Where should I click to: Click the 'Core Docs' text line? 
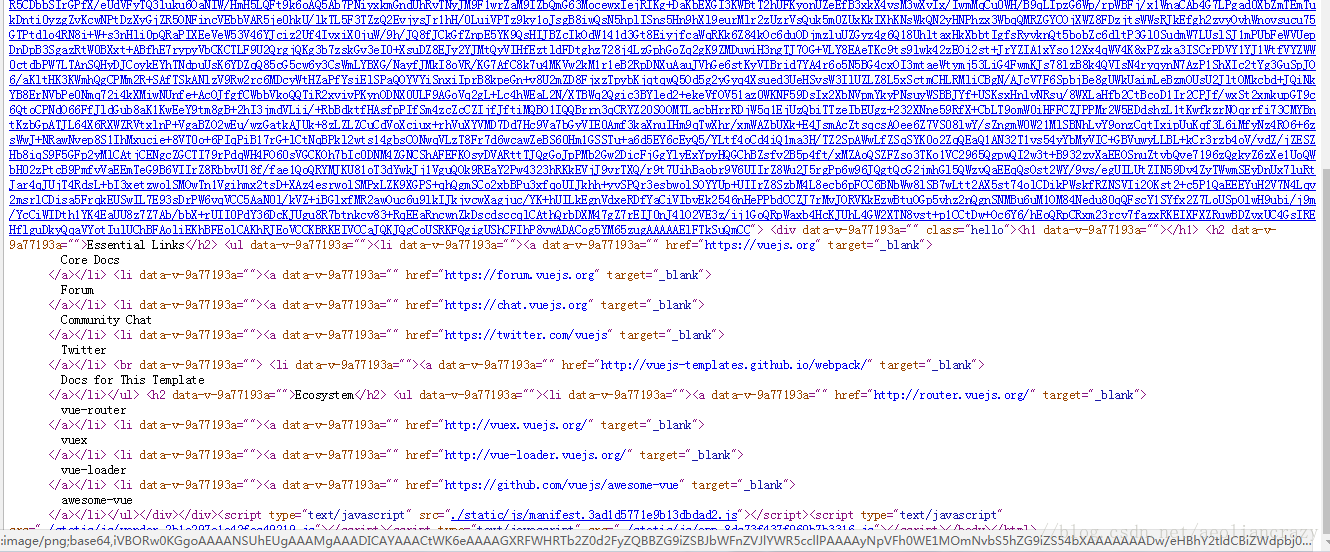coord(90,260)
